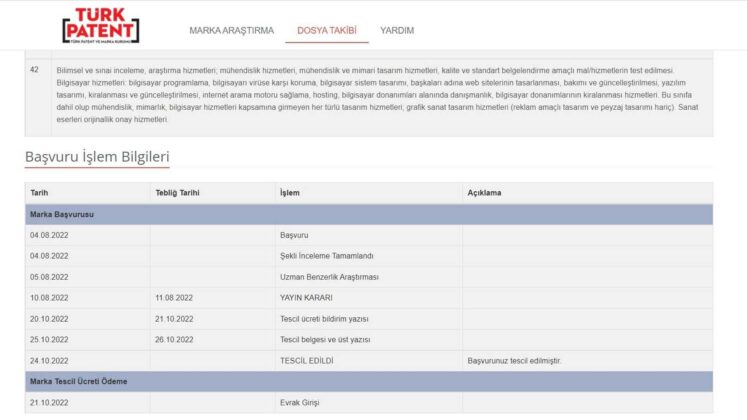
Task: Select the Şekli İnceleme Tamamlandı row
Action: click(369, 256)
